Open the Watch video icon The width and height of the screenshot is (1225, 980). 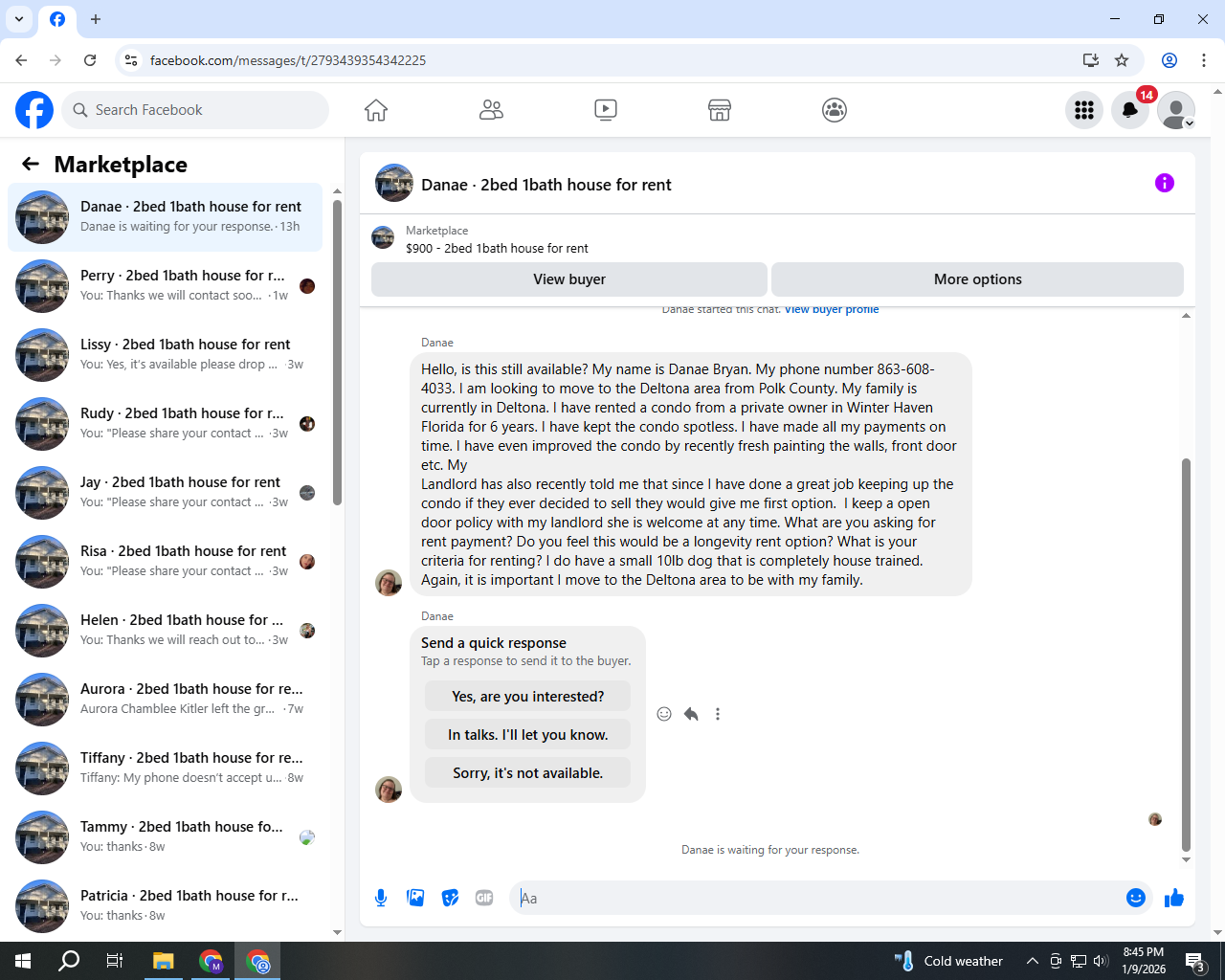pyautogui.click(x=606, y=110)
